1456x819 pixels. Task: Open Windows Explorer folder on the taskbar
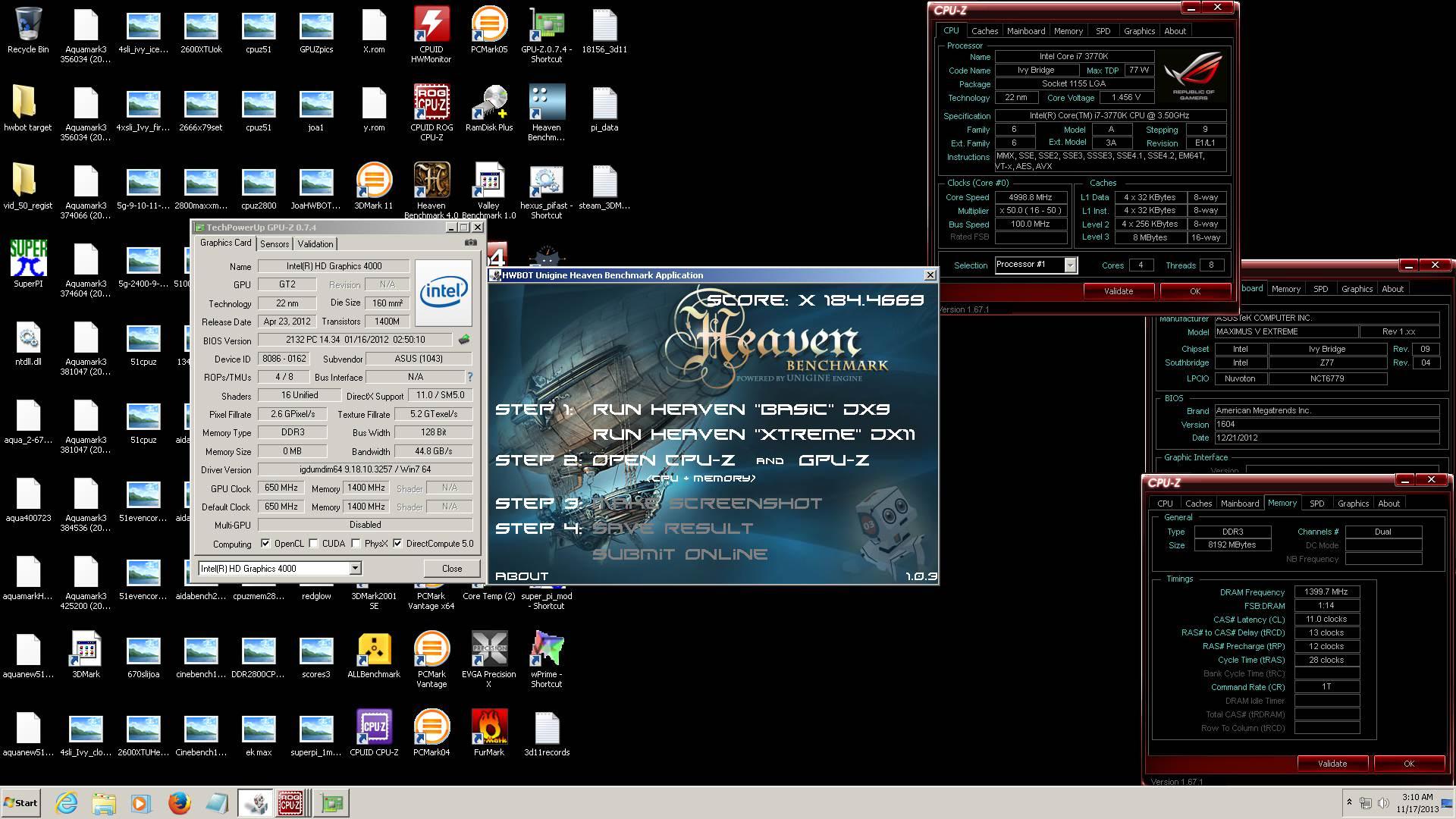click(x=104, y=803)
